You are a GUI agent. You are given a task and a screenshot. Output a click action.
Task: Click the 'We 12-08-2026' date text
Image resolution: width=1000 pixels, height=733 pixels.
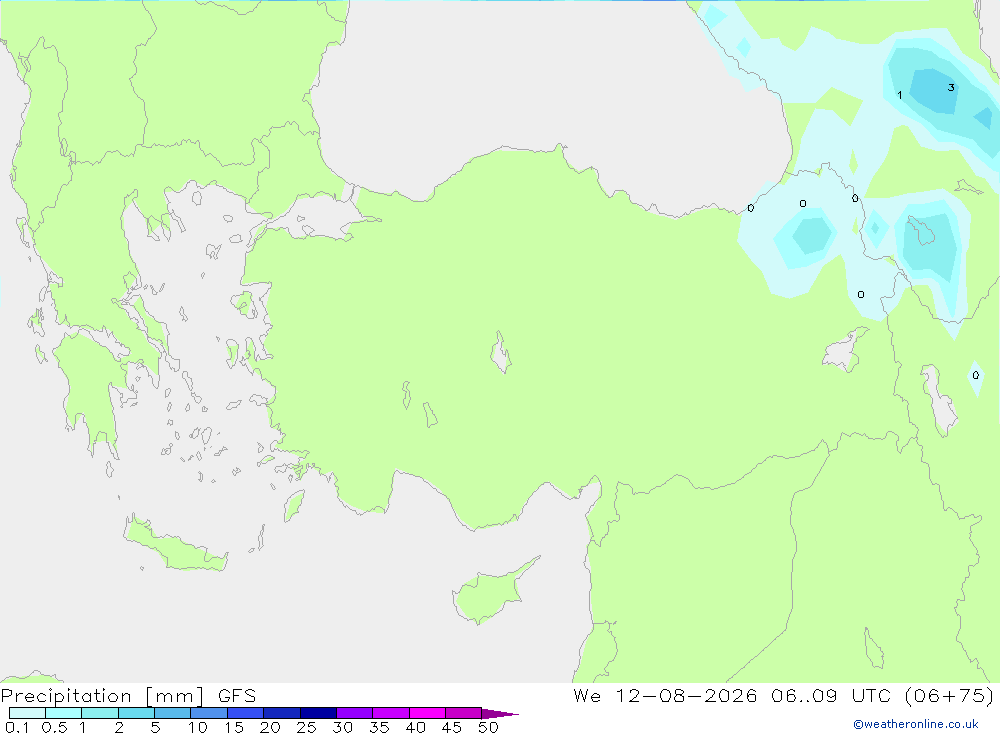coord(665,696)
